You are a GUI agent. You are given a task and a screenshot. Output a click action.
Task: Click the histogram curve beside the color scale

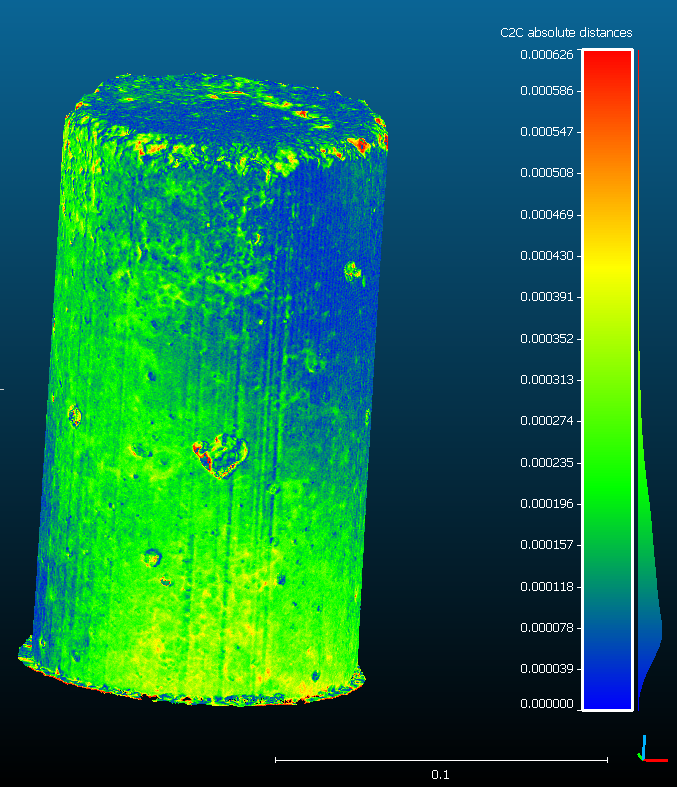650,620
